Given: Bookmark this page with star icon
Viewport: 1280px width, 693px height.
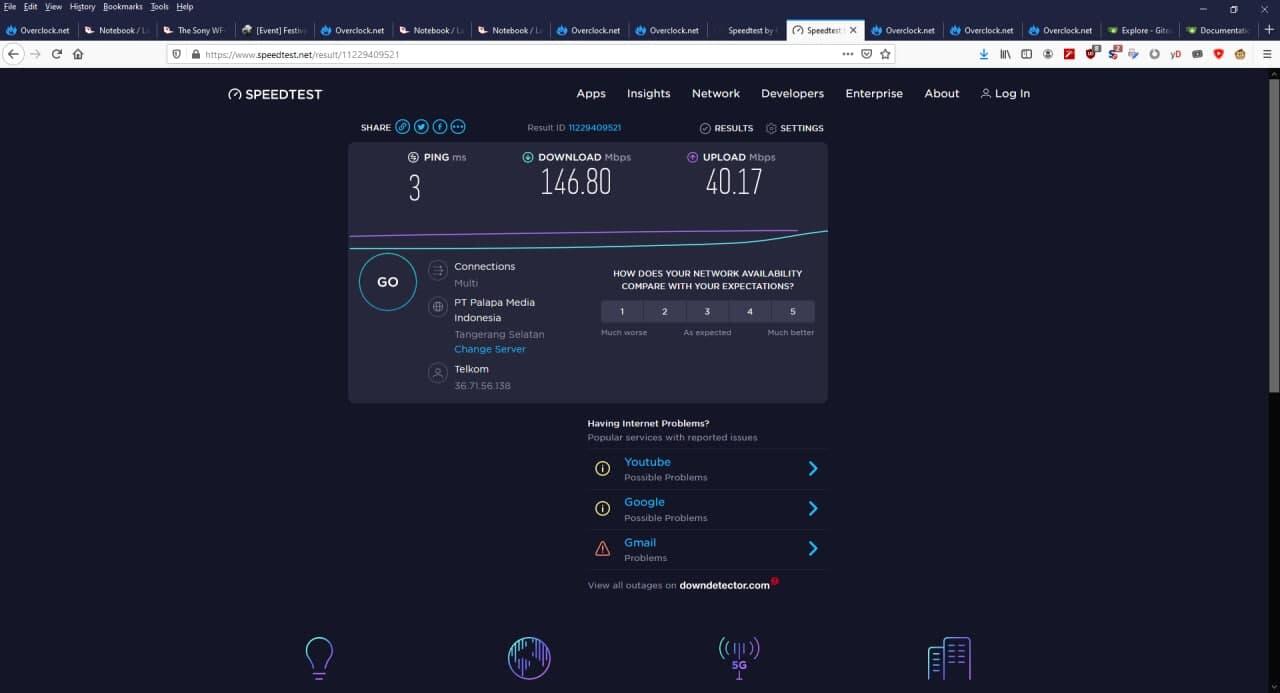Looking at the screenshot, I should click(x=885, y=54).
